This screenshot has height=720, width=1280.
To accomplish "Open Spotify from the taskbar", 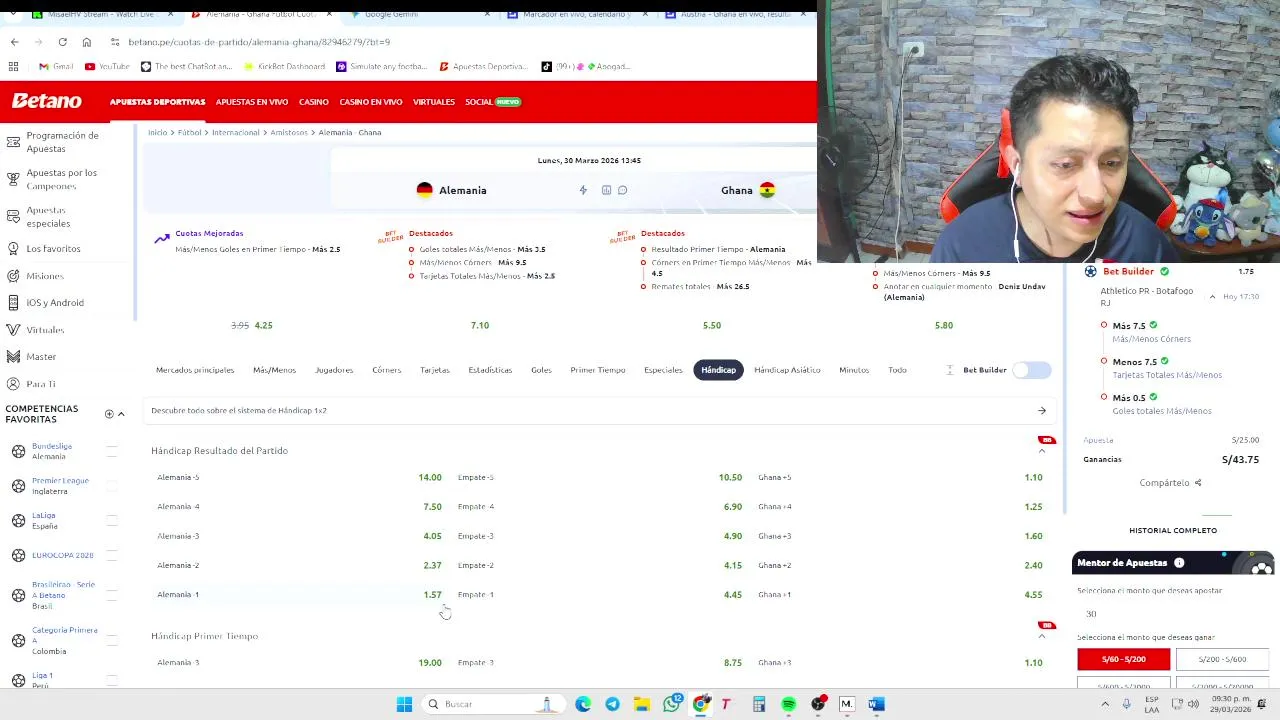I will [789, 704].
